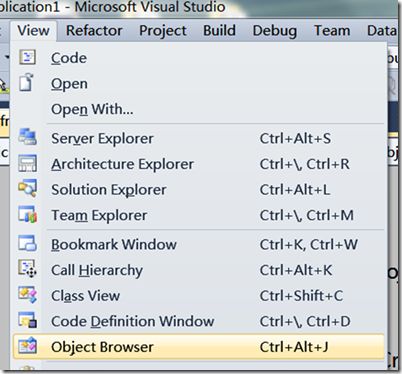Open the Team menu
This screenshot has width=402, height=374.
click(332, 31)
